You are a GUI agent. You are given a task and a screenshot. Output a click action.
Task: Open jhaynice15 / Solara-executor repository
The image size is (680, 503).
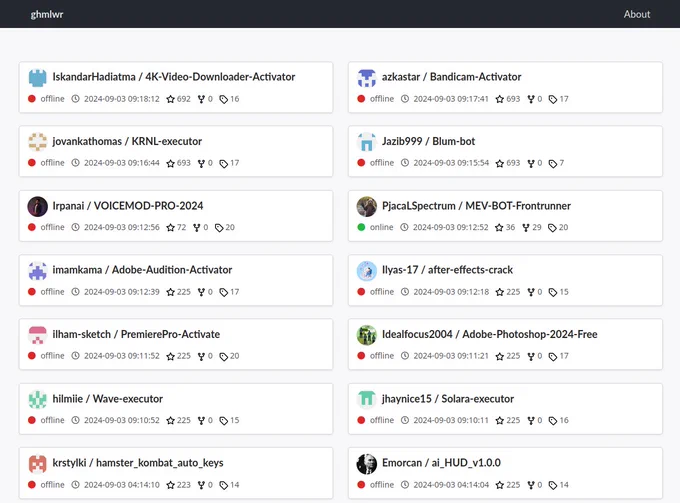coord(448,399)
